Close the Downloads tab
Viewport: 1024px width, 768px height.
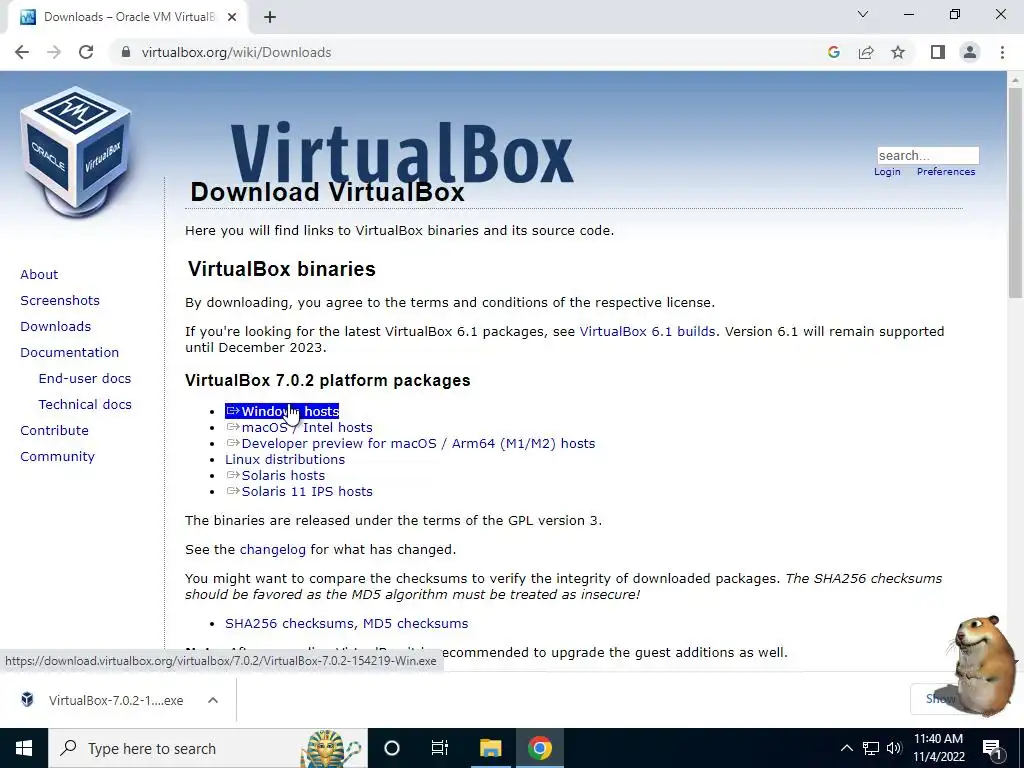pyautogui.click(x=232, y=17)
